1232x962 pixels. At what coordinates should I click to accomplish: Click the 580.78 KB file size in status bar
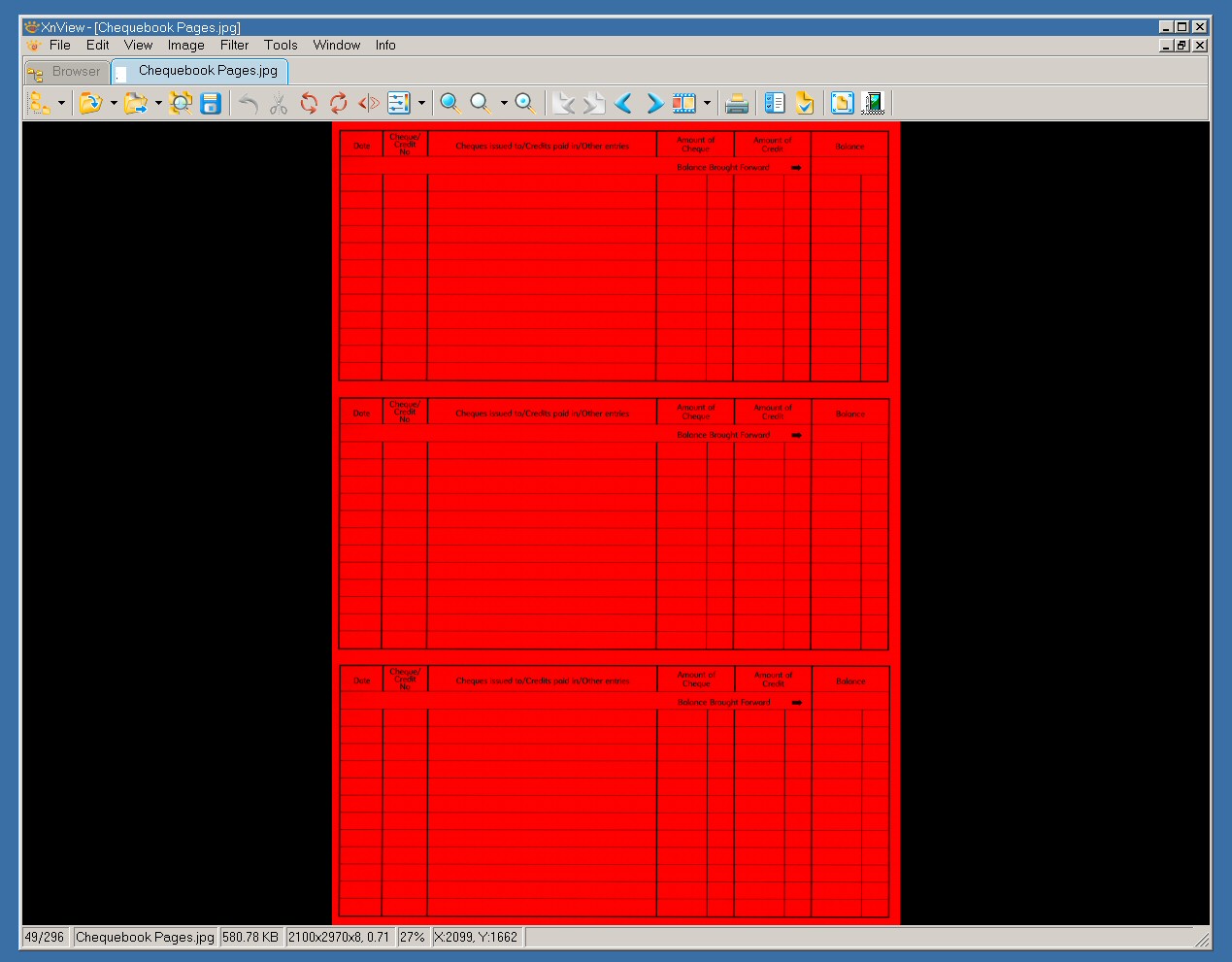coord(250,938)
